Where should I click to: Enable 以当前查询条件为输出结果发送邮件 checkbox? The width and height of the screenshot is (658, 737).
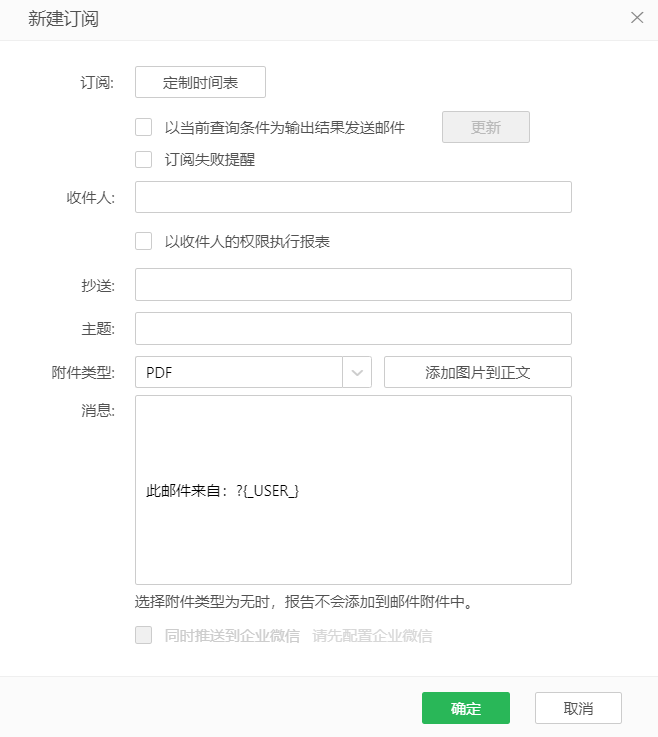pyautogui.click(x=143, y=127)
